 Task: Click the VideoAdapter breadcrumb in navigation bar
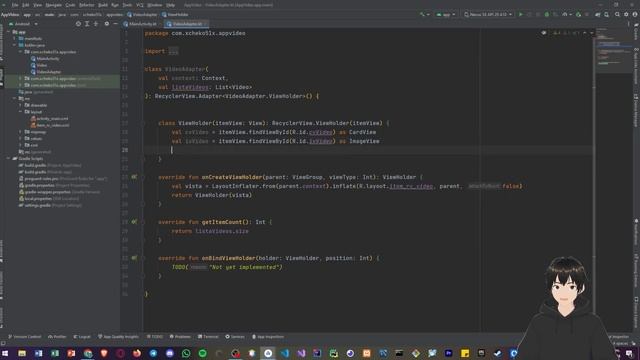[142, 14]
